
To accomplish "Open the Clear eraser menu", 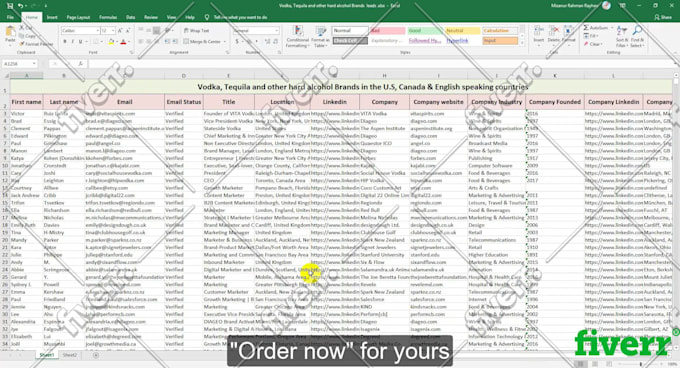I will coord(592,44).
